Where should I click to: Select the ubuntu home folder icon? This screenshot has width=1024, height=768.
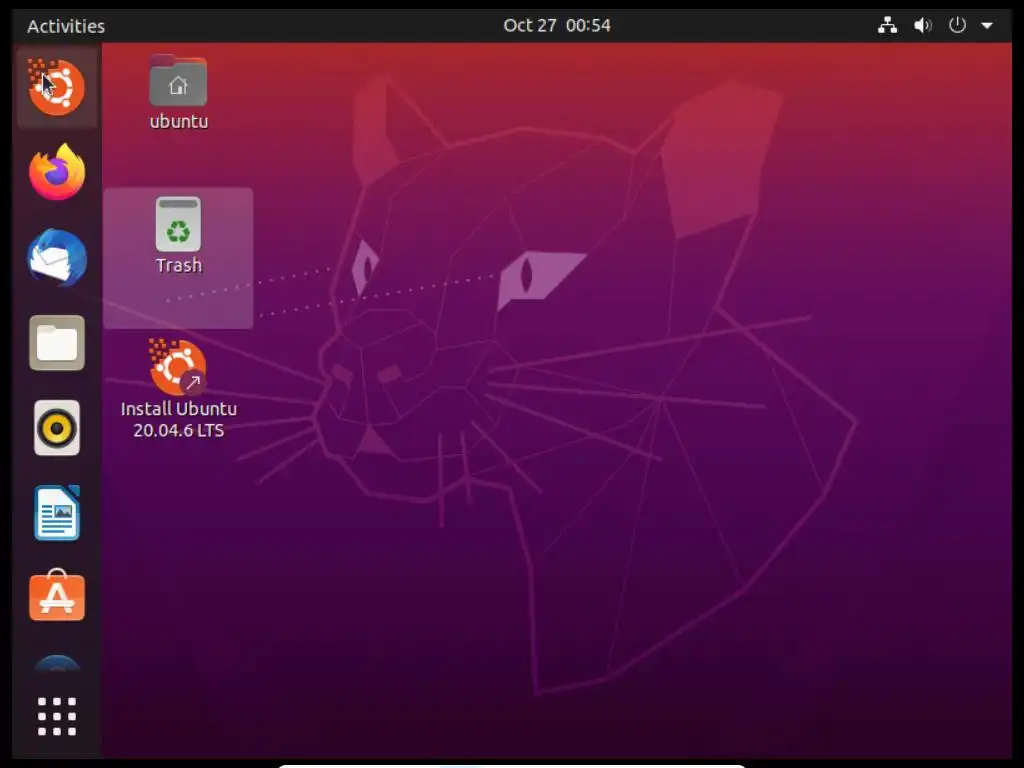178,81
